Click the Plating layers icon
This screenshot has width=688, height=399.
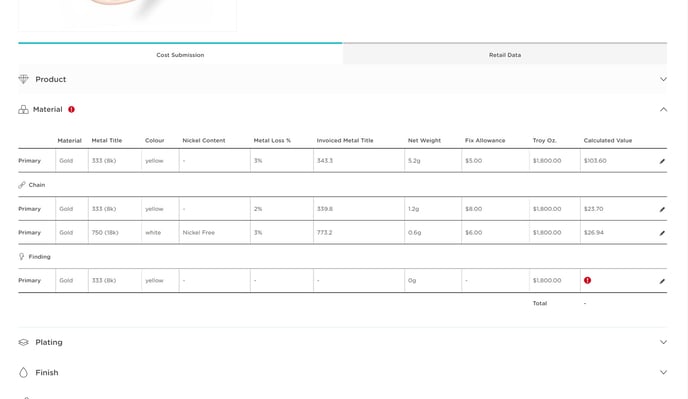(23, 342)
